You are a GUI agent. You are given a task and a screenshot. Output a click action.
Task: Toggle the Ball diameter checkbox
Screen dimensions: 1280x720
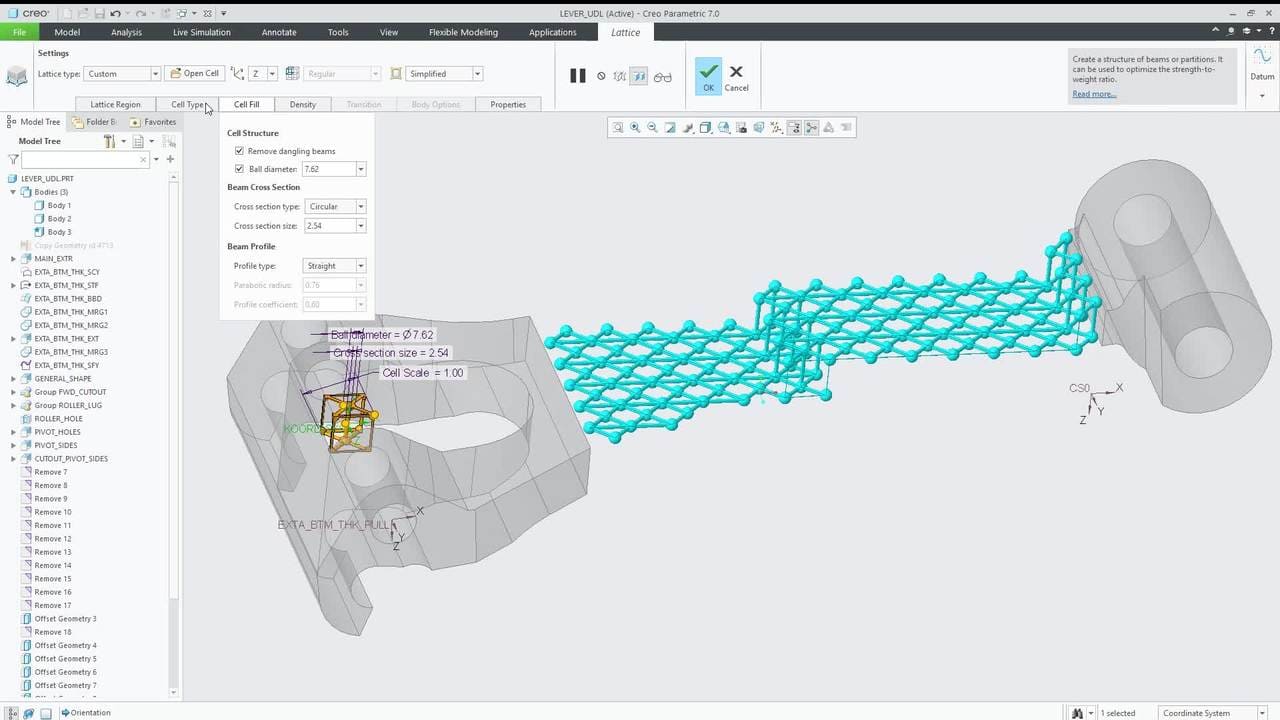tap(239, 169)
